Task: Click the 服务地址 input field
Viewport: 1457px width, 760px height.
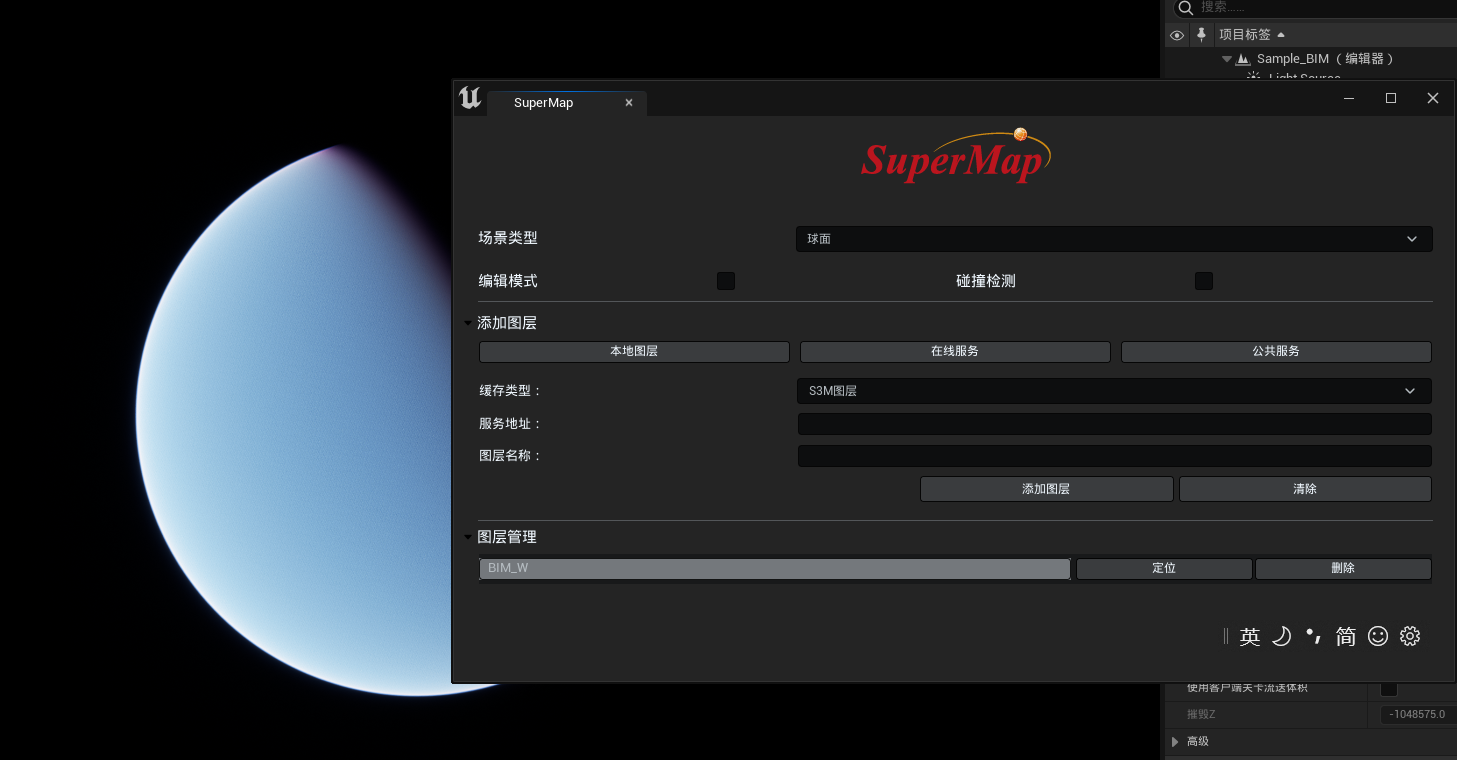Action: click(x=1114, y=424)
